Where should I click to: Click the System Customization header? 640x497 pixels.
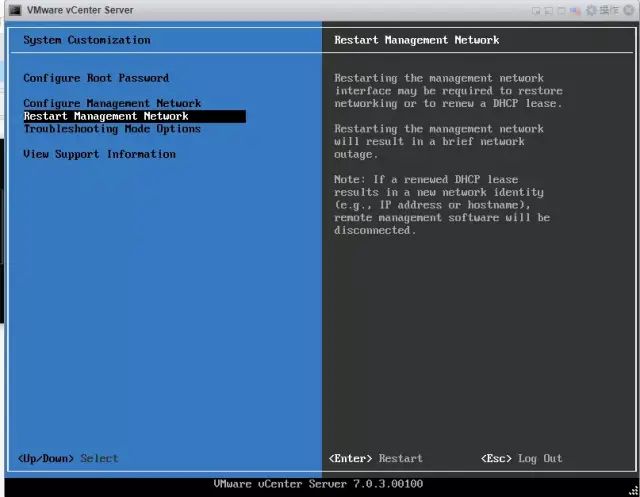click(87, 40)
